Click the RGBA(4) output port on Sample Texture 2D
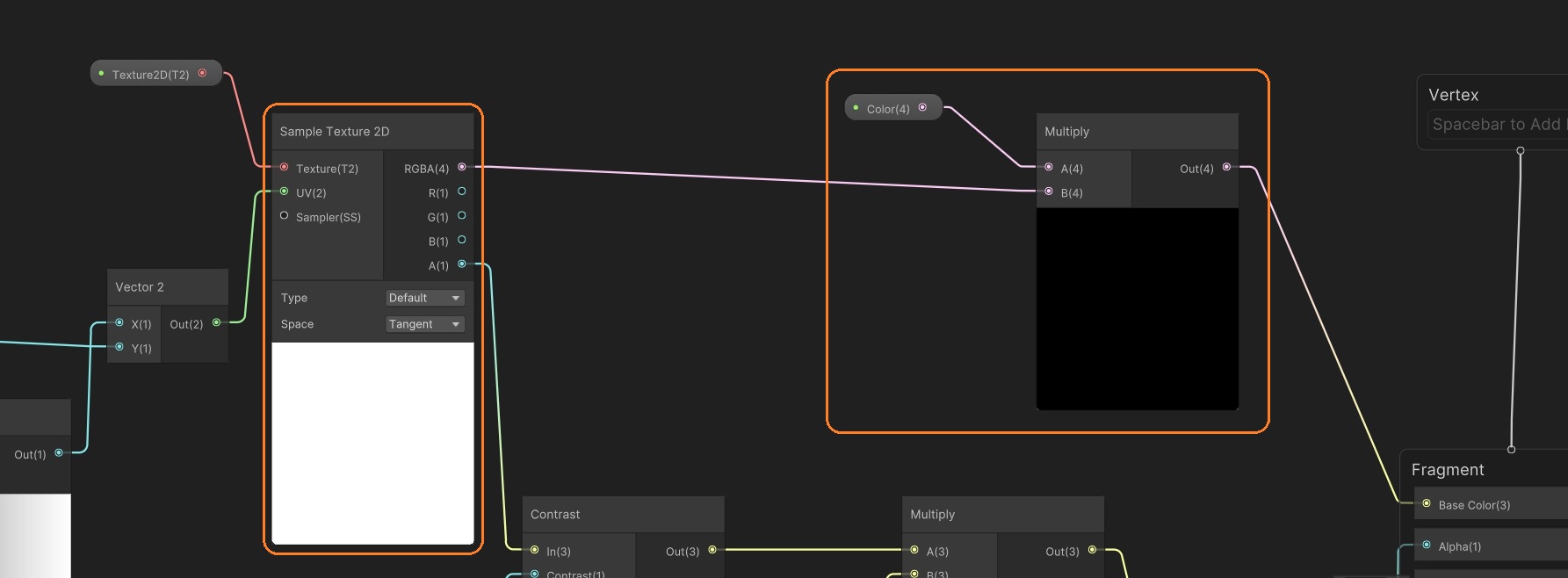 (x=462, y=167)
